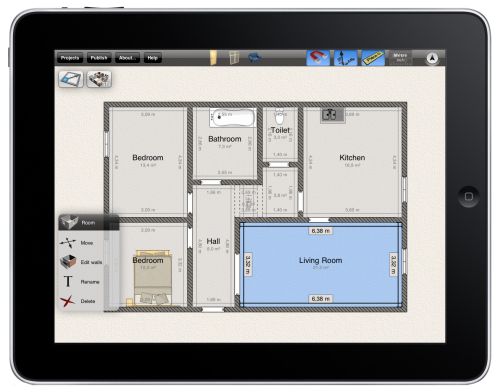Click the Publish button
Image resolution: width=500 pixels, height=392 pixels.
[x=99, y=58]
